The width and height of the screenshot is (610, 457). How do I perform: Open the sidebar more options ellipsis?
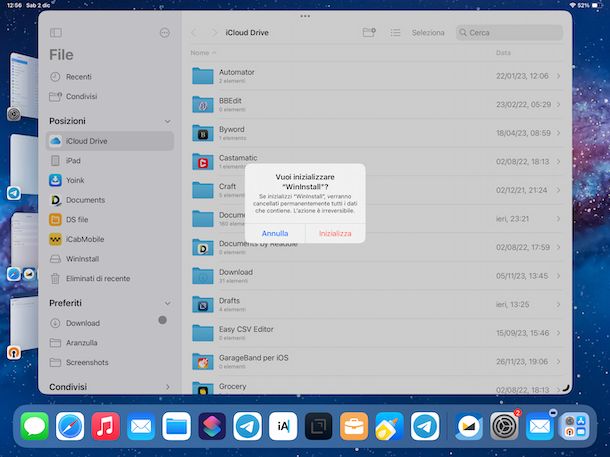pyautogui.click(x=164, y=33)
